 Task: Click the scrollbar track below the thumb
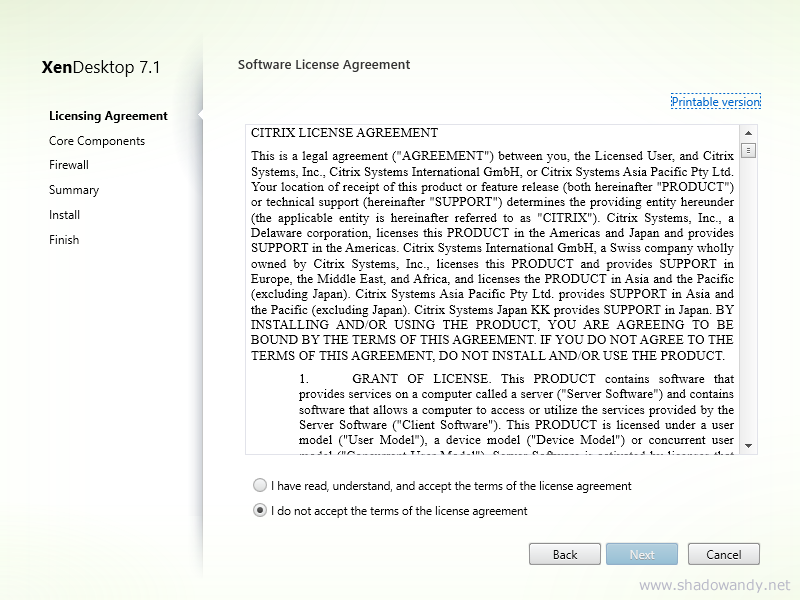point(748,298)
